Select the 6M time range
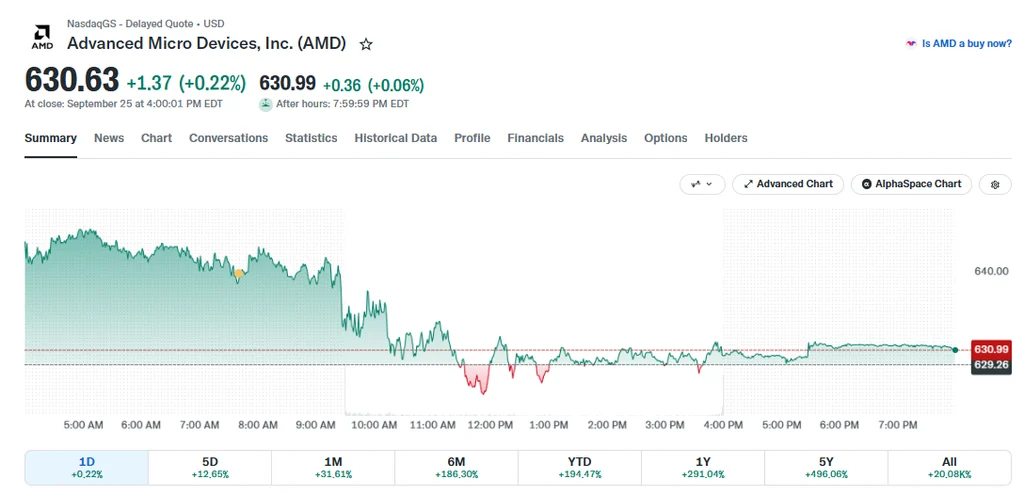Image resolution: width=1024 pixels, height=495 pixels. click(456, 468)
